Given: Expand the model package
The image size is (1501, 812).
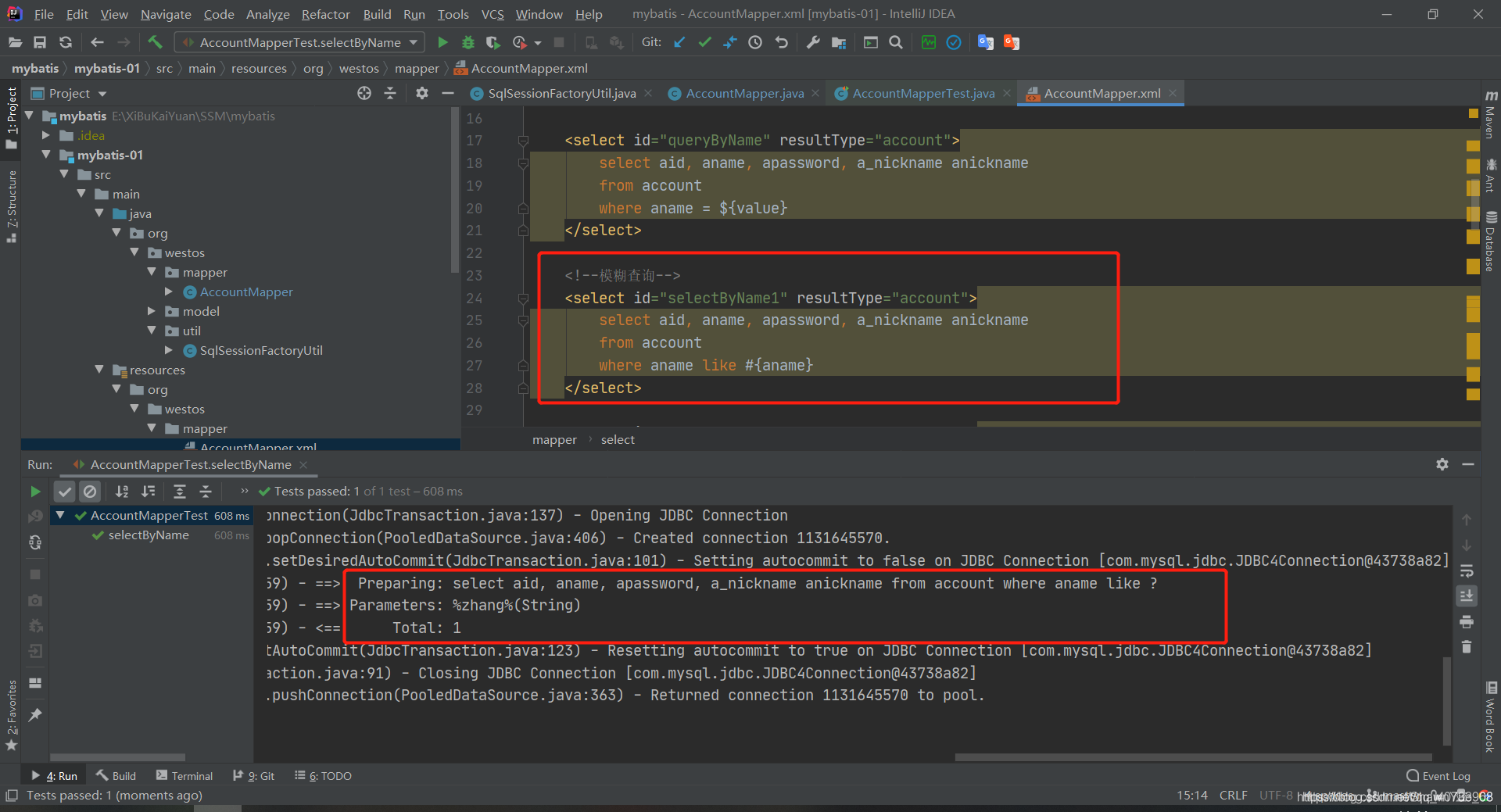Looking at the screenshot, I should click(x=152, y=311).
